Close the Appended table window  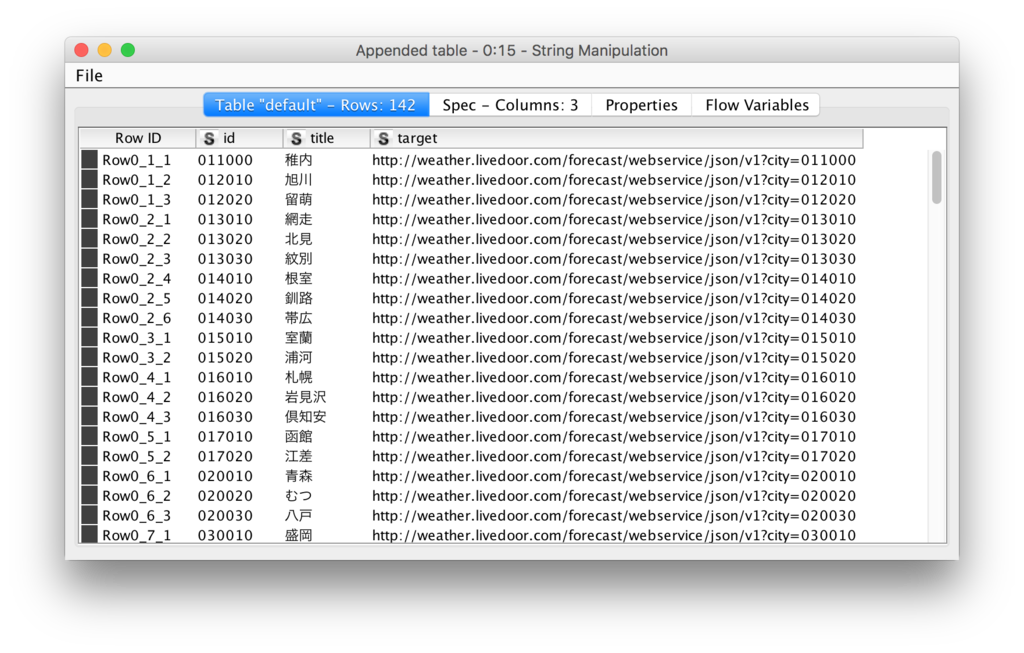tap(82, 50)
